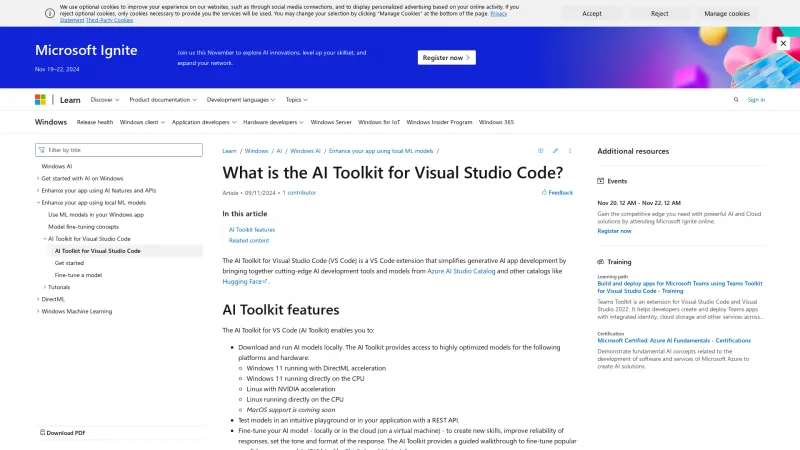Open the Topics dropdown
This screenshot has height=450, width=800.
point(296,99)
